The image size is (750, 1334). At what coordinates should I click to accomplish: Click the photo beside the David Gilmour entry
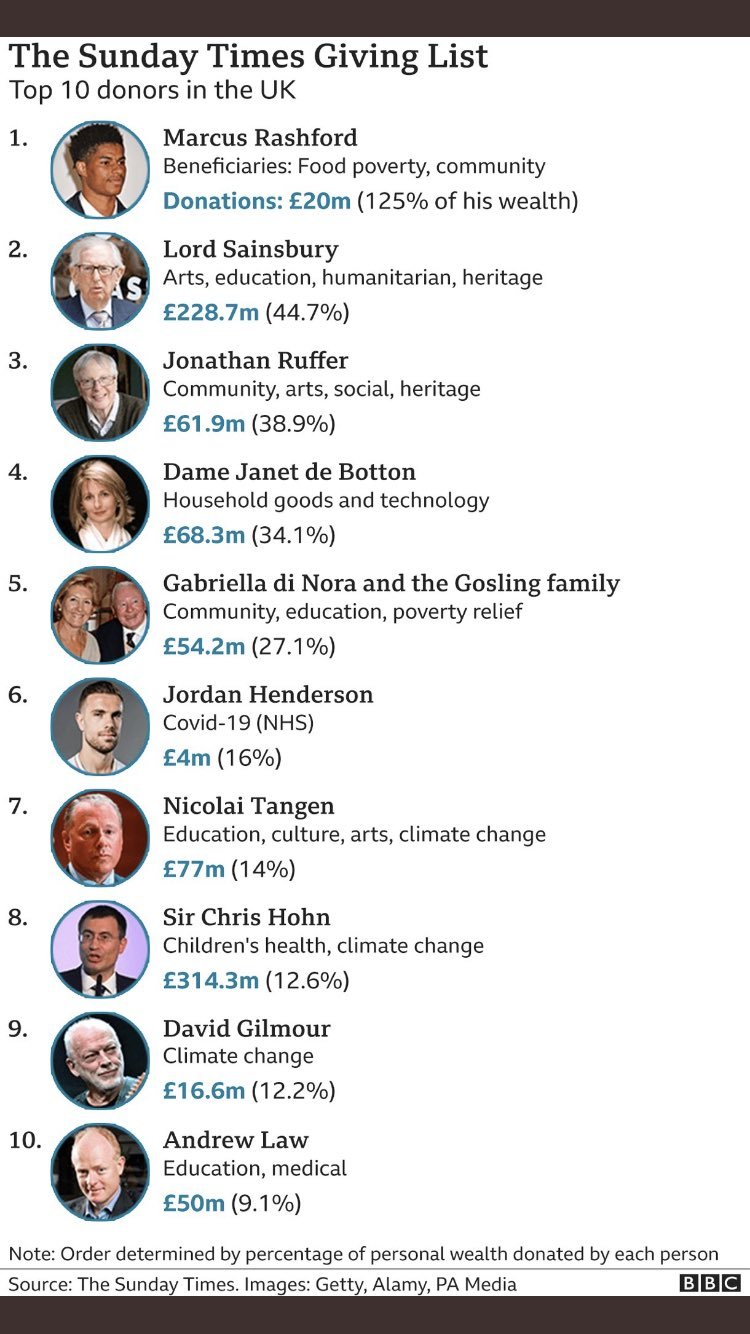(x=100, y=1060)
